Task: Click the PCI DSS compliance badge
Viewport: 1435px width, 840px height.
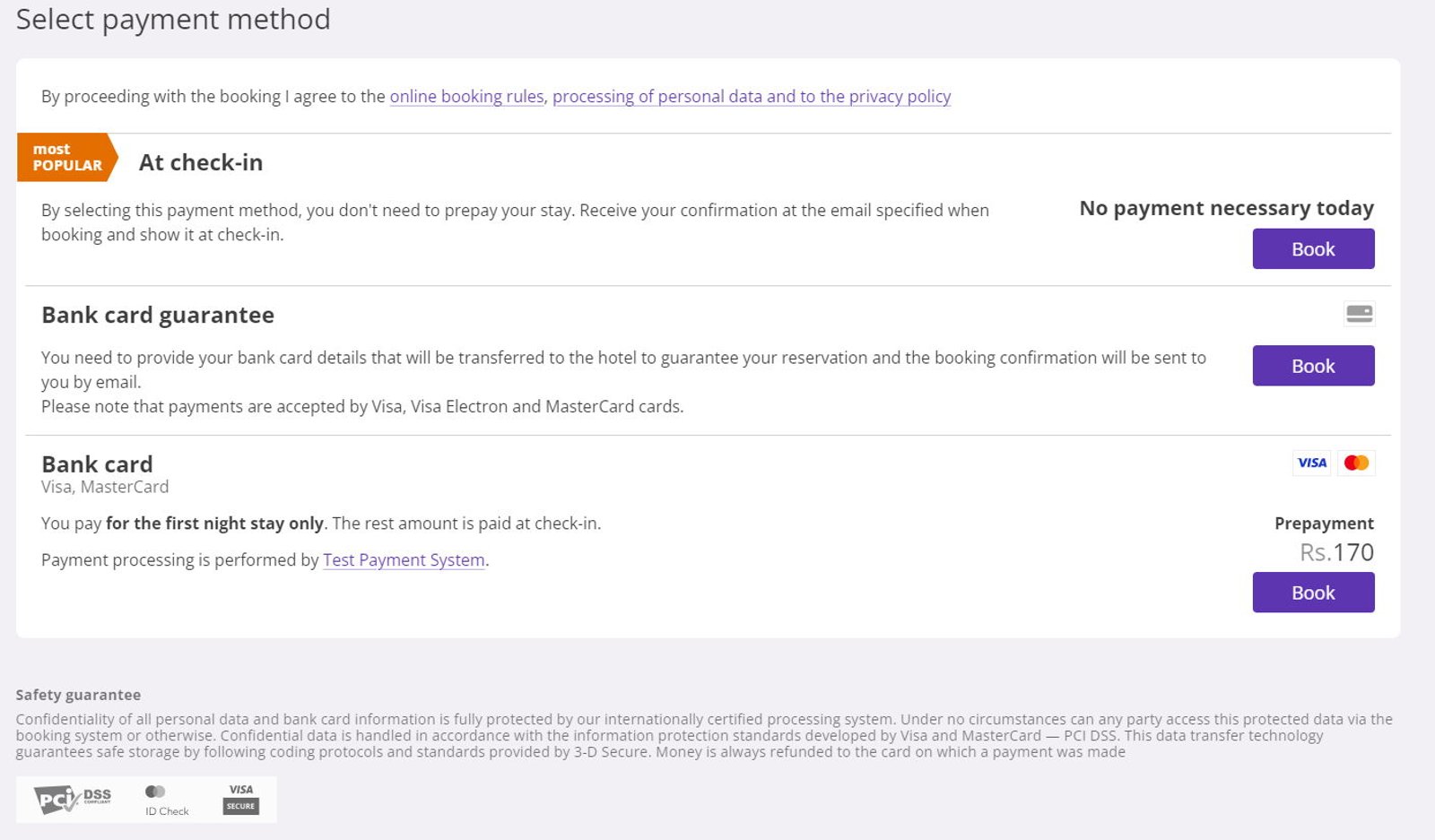Action: pos(73,799)
